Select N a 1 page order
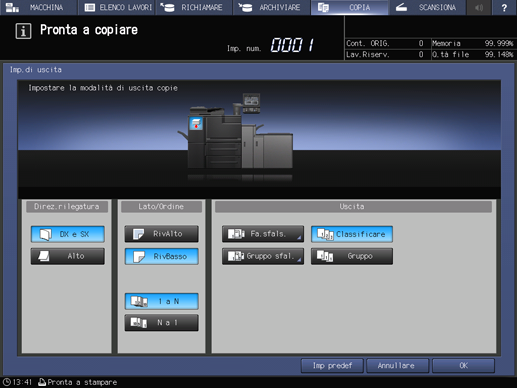The height and width of the screenshot is (388, 517). [x=162, y=323]
